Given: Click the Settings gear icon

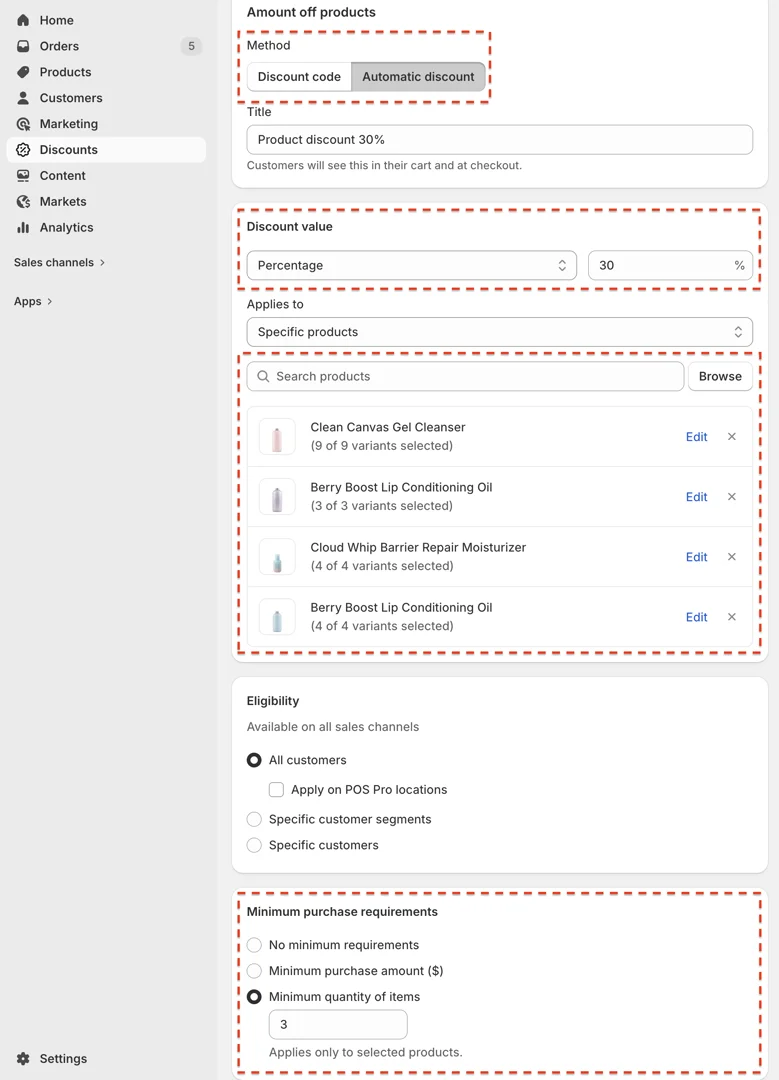Looking at the screenshot, I should click(x=23, y=1059).
